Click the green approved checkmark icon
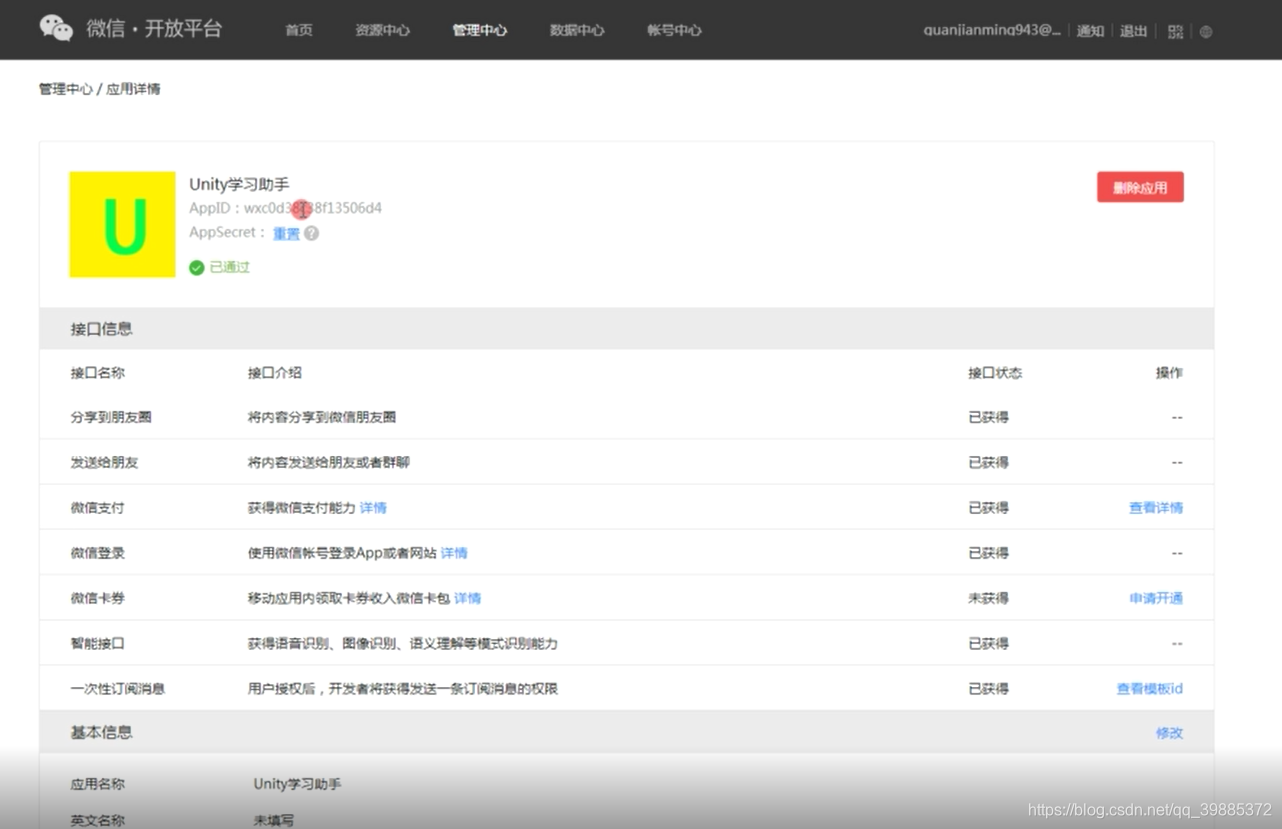1282x829 pixels. pyautogui.click(x=197, y=267)
